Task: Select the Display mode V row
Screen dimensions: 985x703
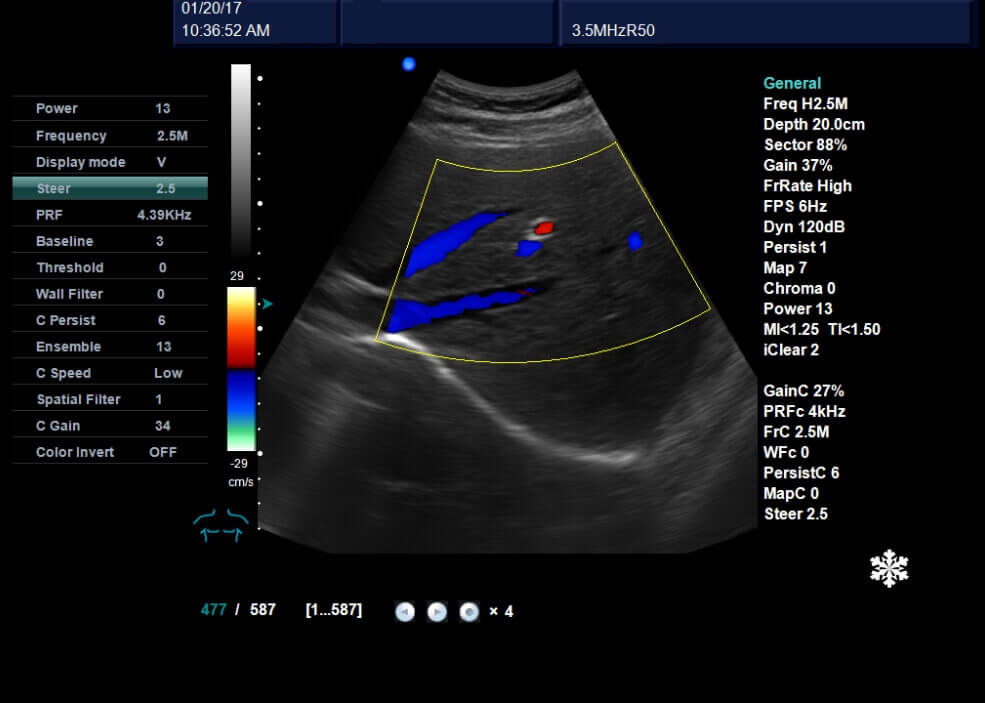Action: click(110, 162)
